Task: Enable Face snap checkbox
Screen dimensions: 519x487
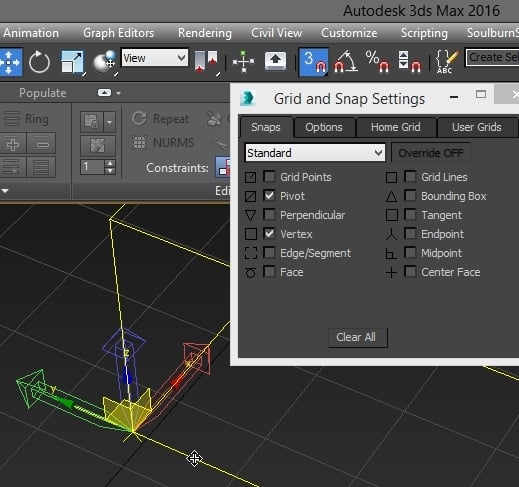Action: 269,271
